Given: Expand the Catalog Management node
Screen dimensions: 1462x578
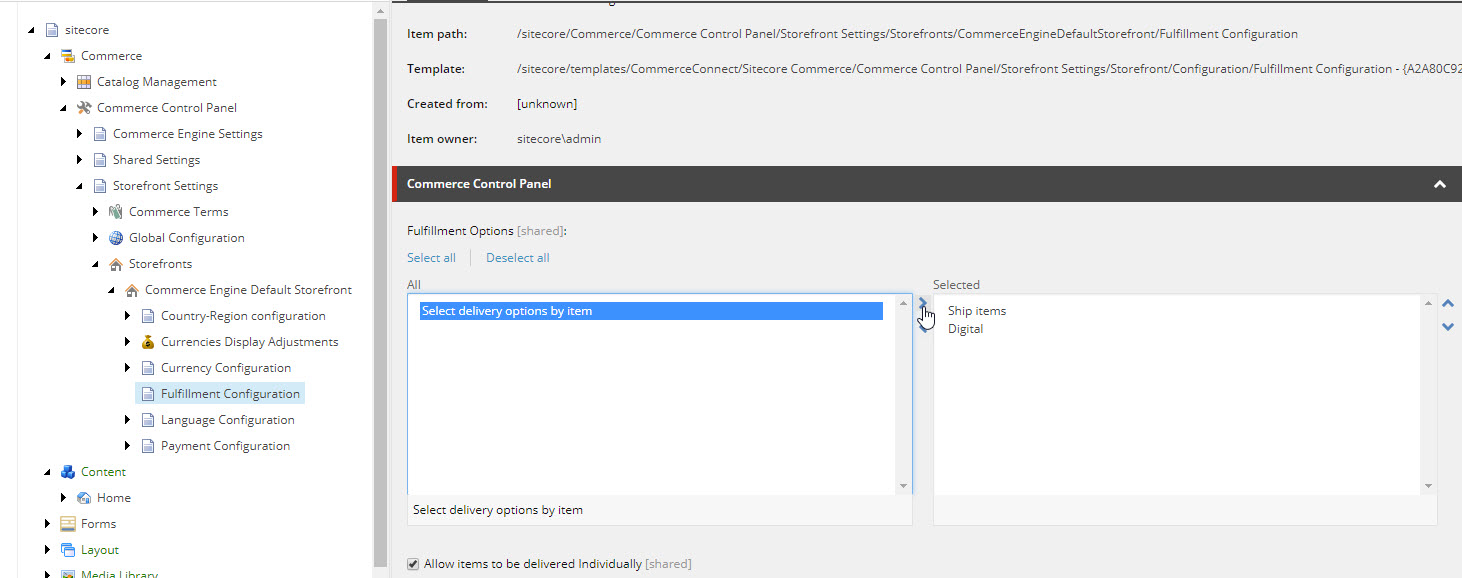Looking at the screenshot, I should (x=64, y=82).
